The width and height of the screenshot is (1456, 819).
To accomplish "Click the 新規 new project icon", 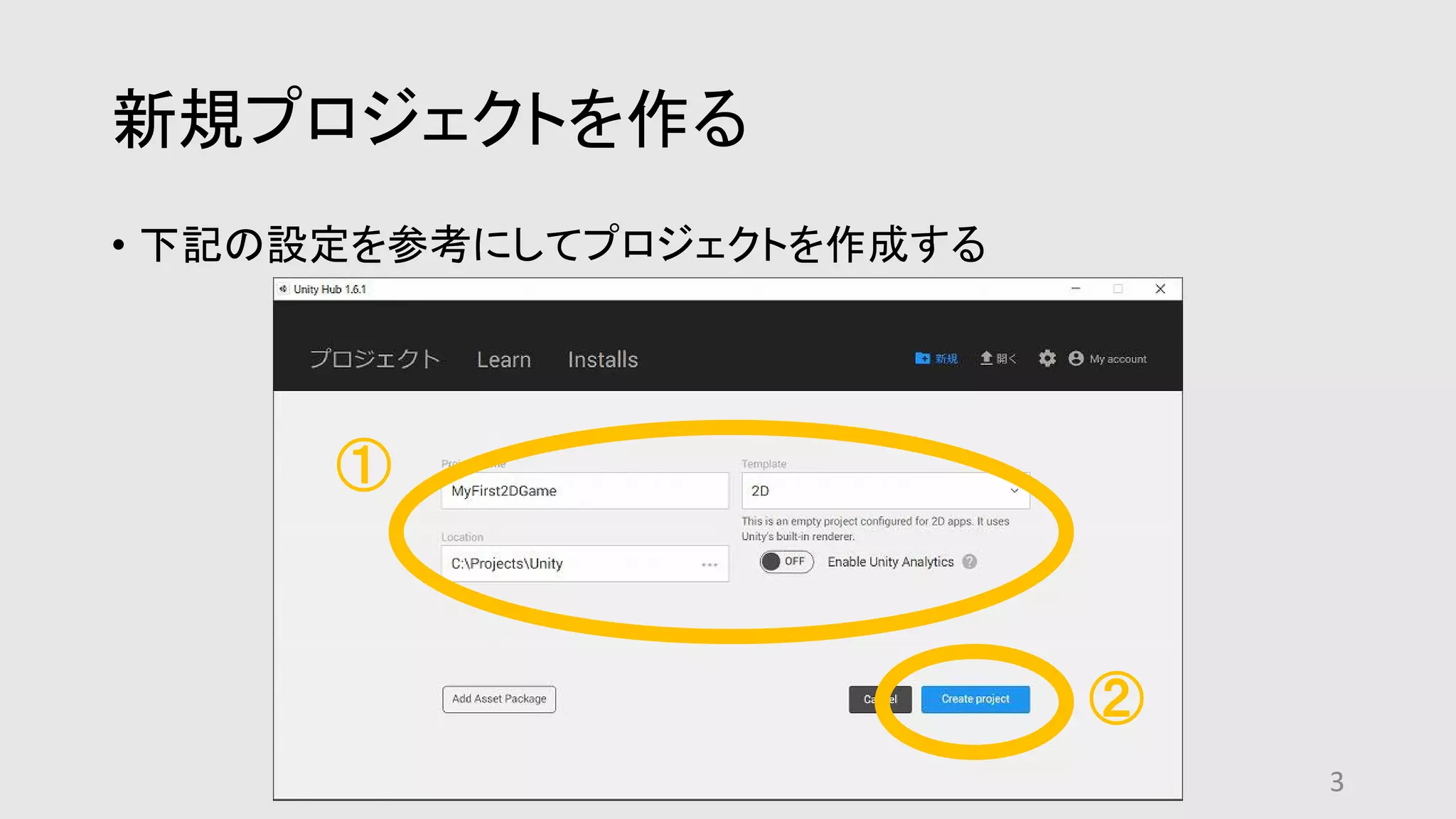I will pyautogui.click(x=922, y=358).
